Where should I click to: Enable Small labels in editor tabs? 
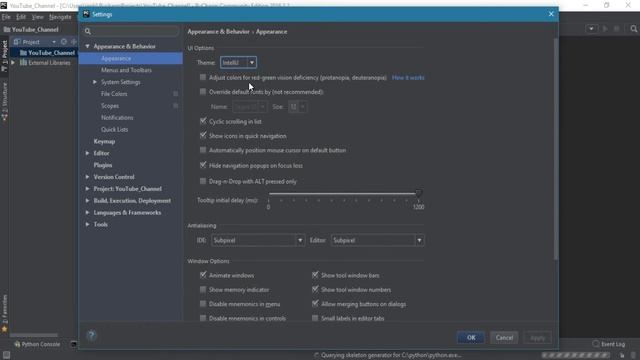pyautogui.click(x=315, y=318)
